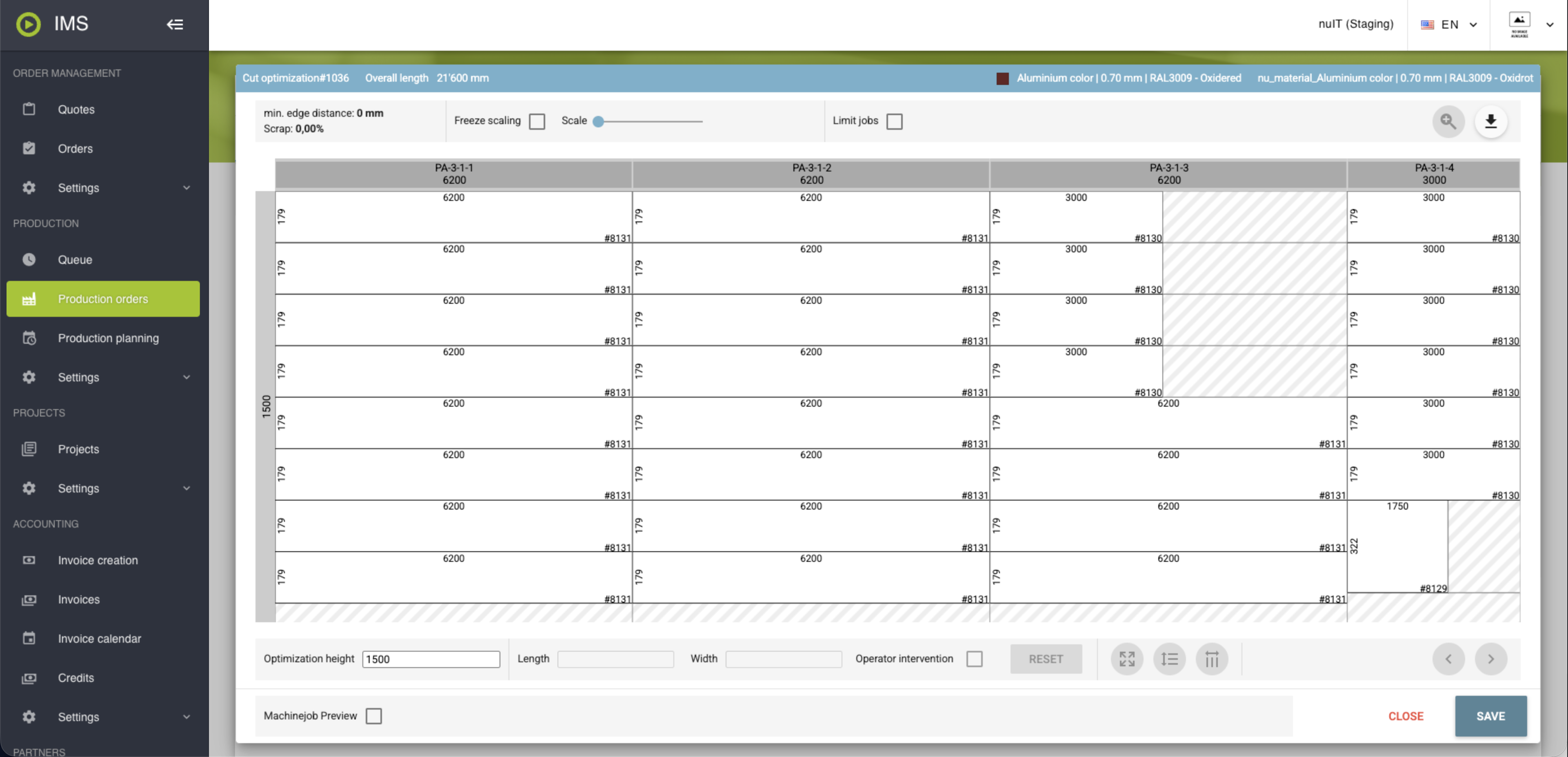The height and width of the screenshot is (757, 1568).
Task: Go to next page with right chevron
Action: click(1491, 659)
